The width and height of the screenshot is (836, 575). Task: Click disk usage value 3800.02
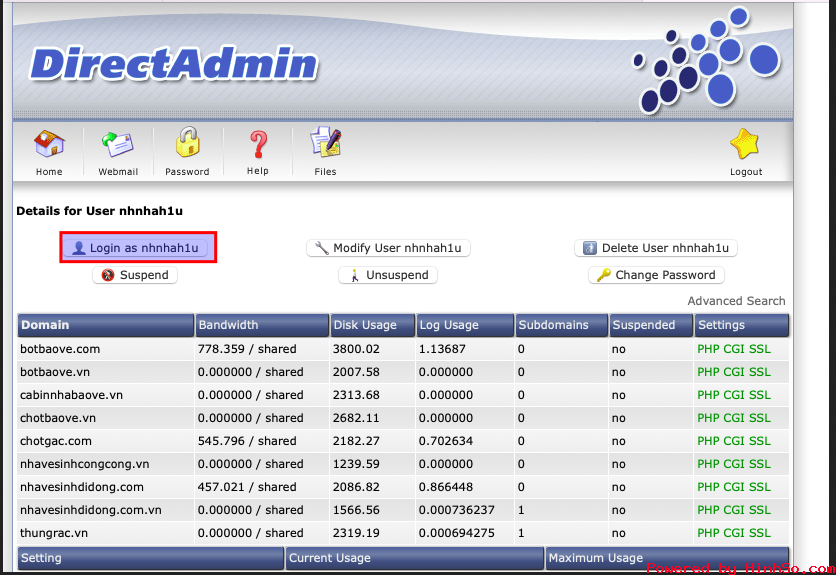(x=356, y=349)
